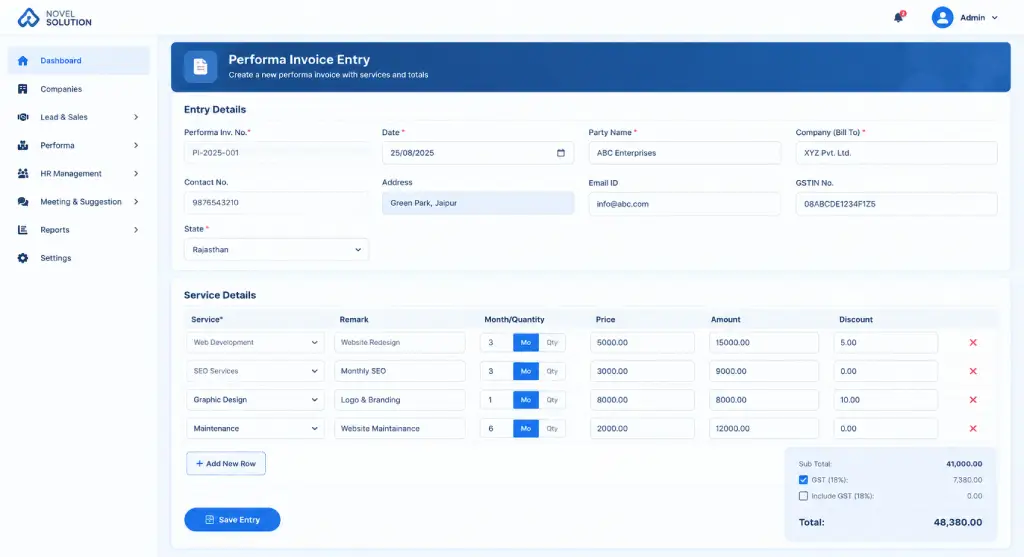Delete the Web Development service row
The height and width of the screenshot is (557, 1024).
click(972, 342)
